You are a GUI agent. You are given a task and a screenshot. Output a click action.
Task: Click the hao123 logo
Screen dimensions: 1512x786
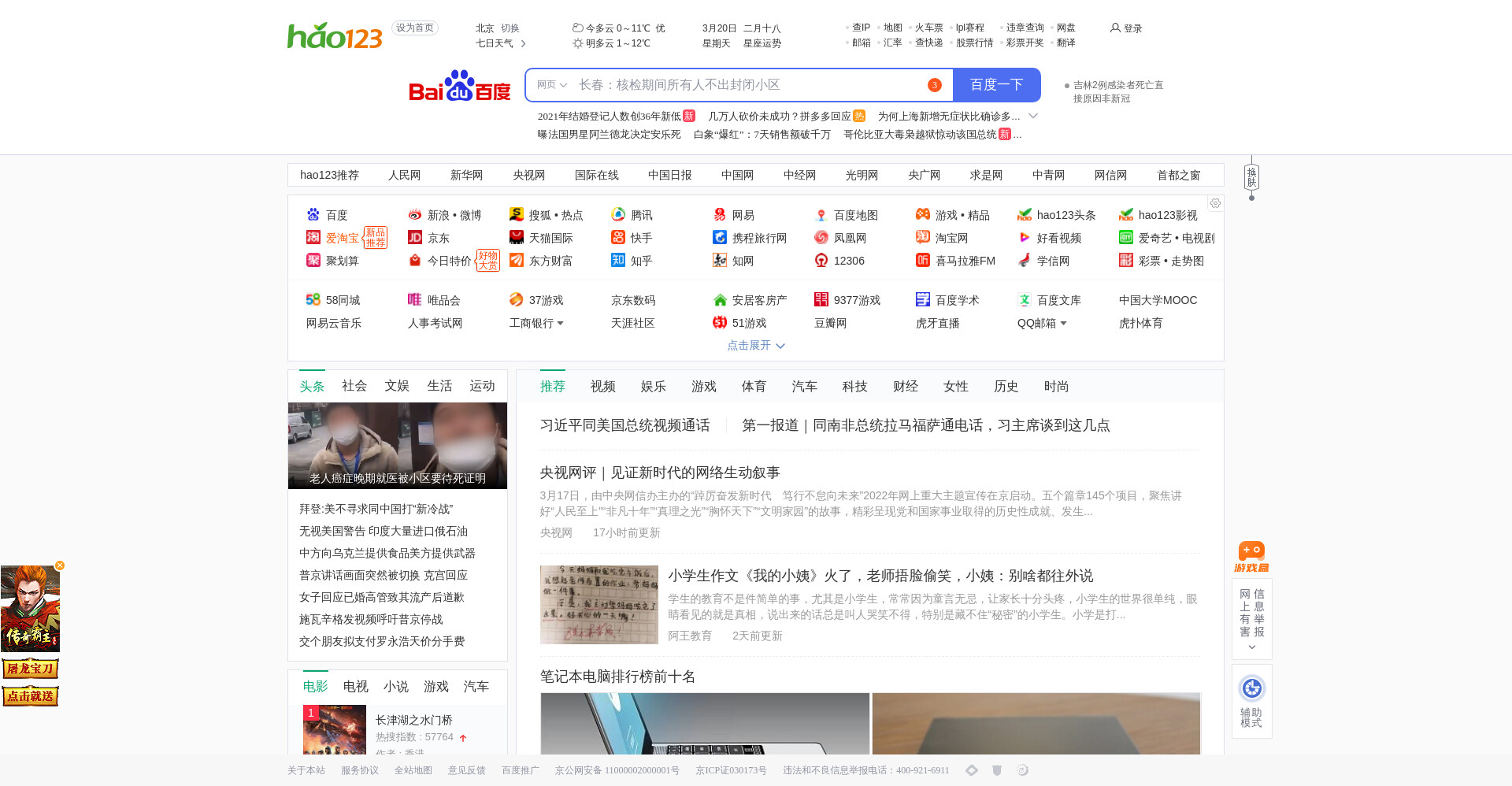(x=335, y=35)
